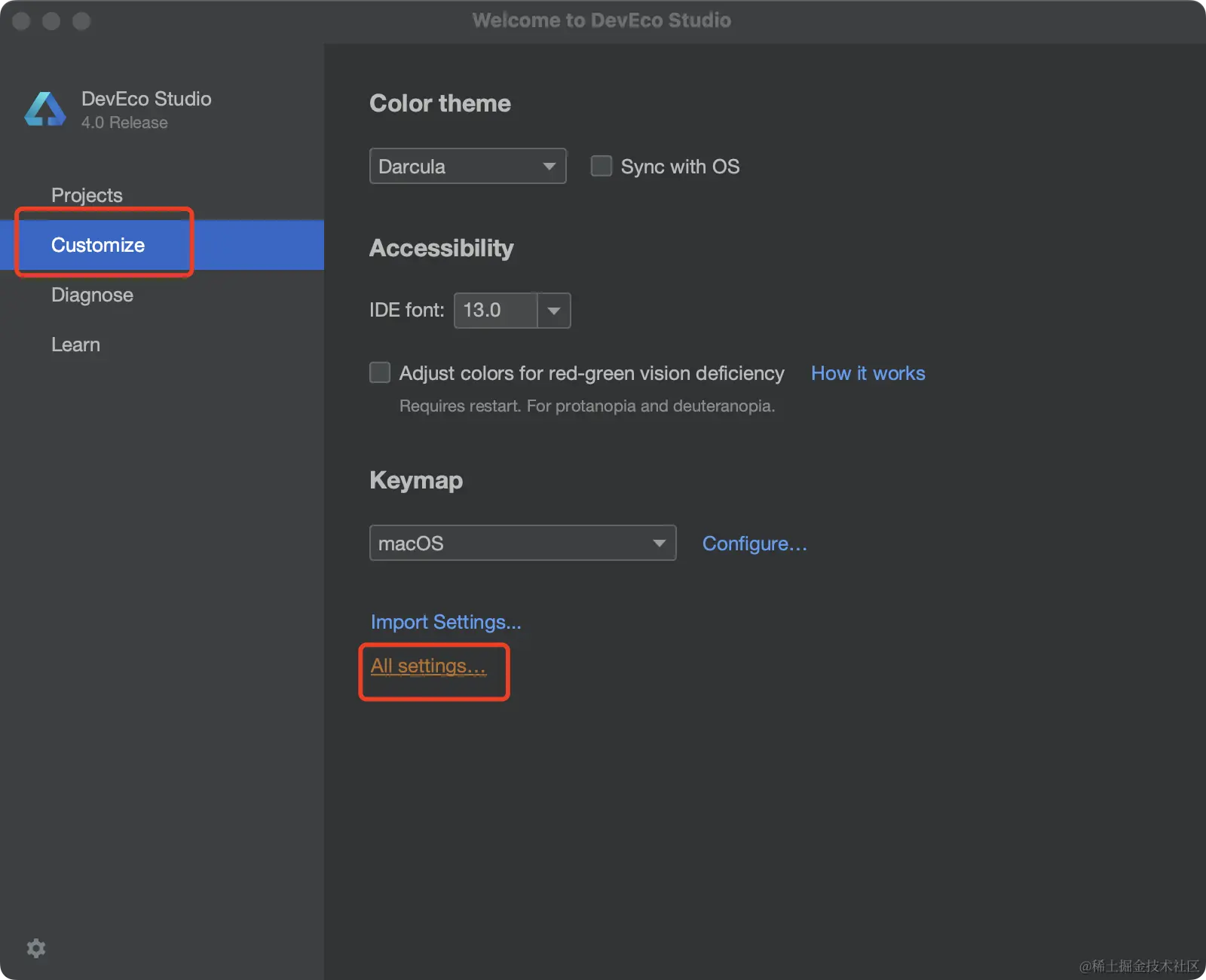Click the How it works link
1206x980 pixels.
(x=868, y=373)
